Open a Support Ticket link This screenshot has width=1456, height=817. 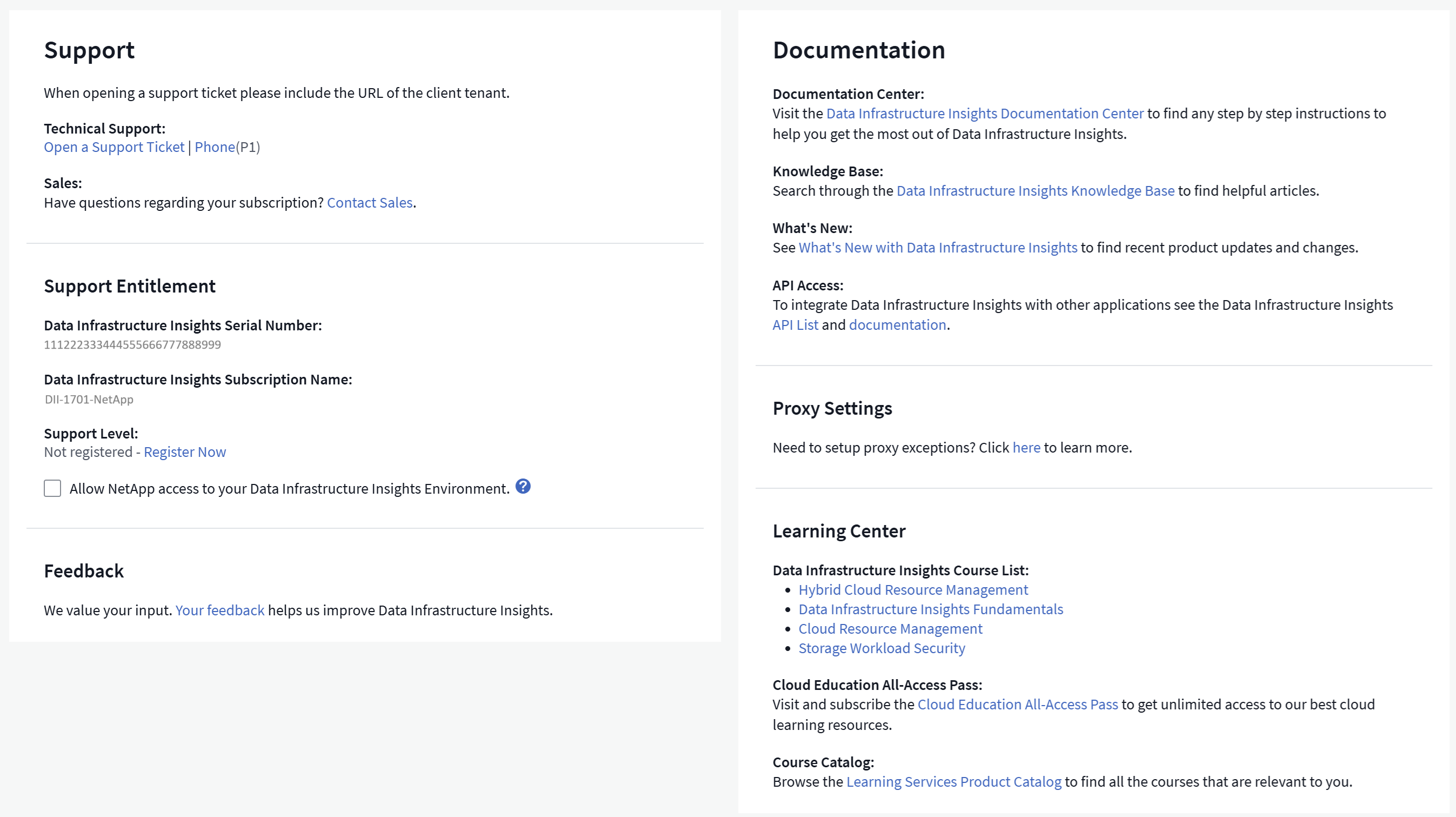click(114, 147)
